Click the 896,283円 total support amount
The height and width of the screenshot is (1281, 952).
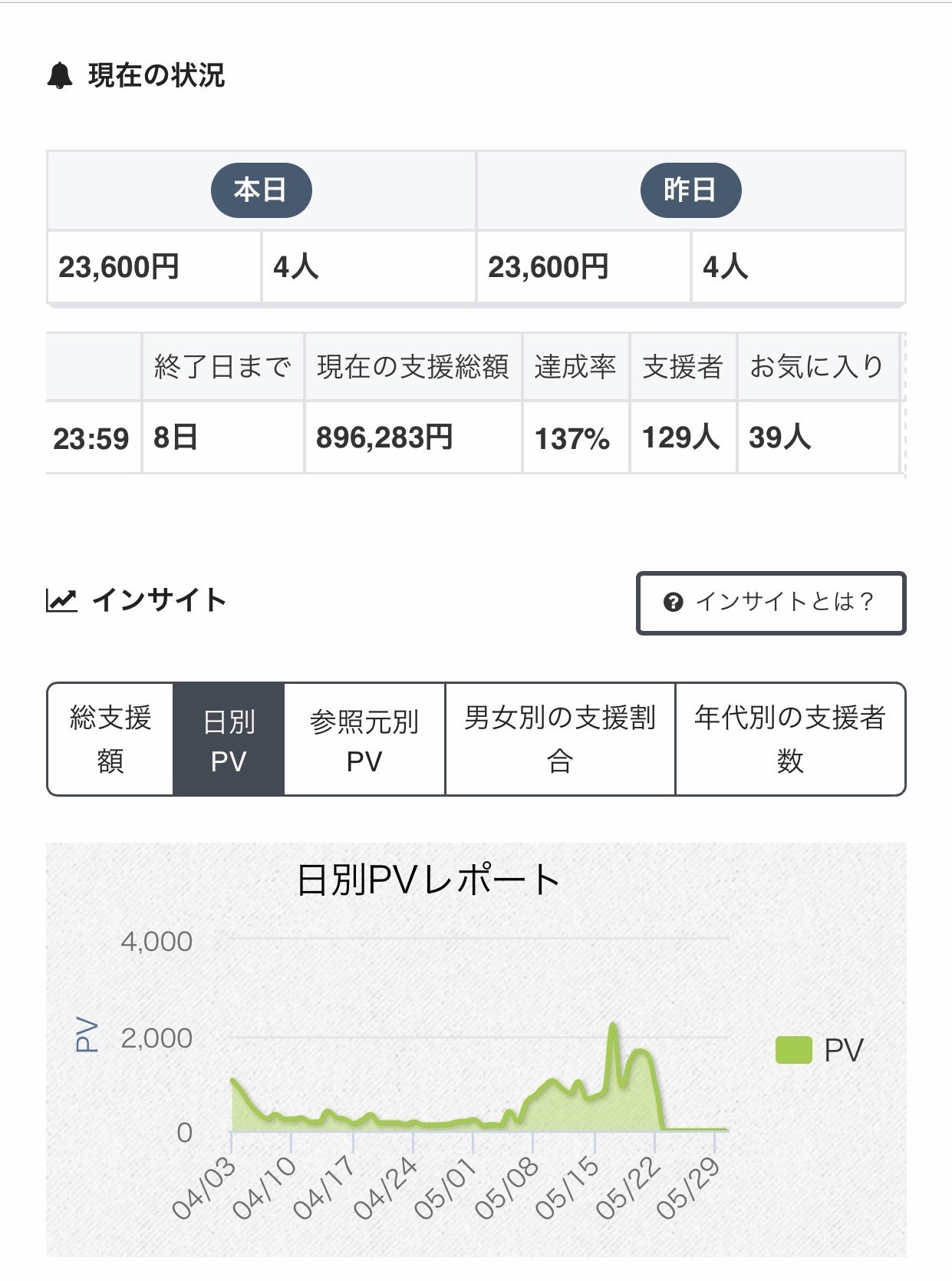(x=384, y=437)
